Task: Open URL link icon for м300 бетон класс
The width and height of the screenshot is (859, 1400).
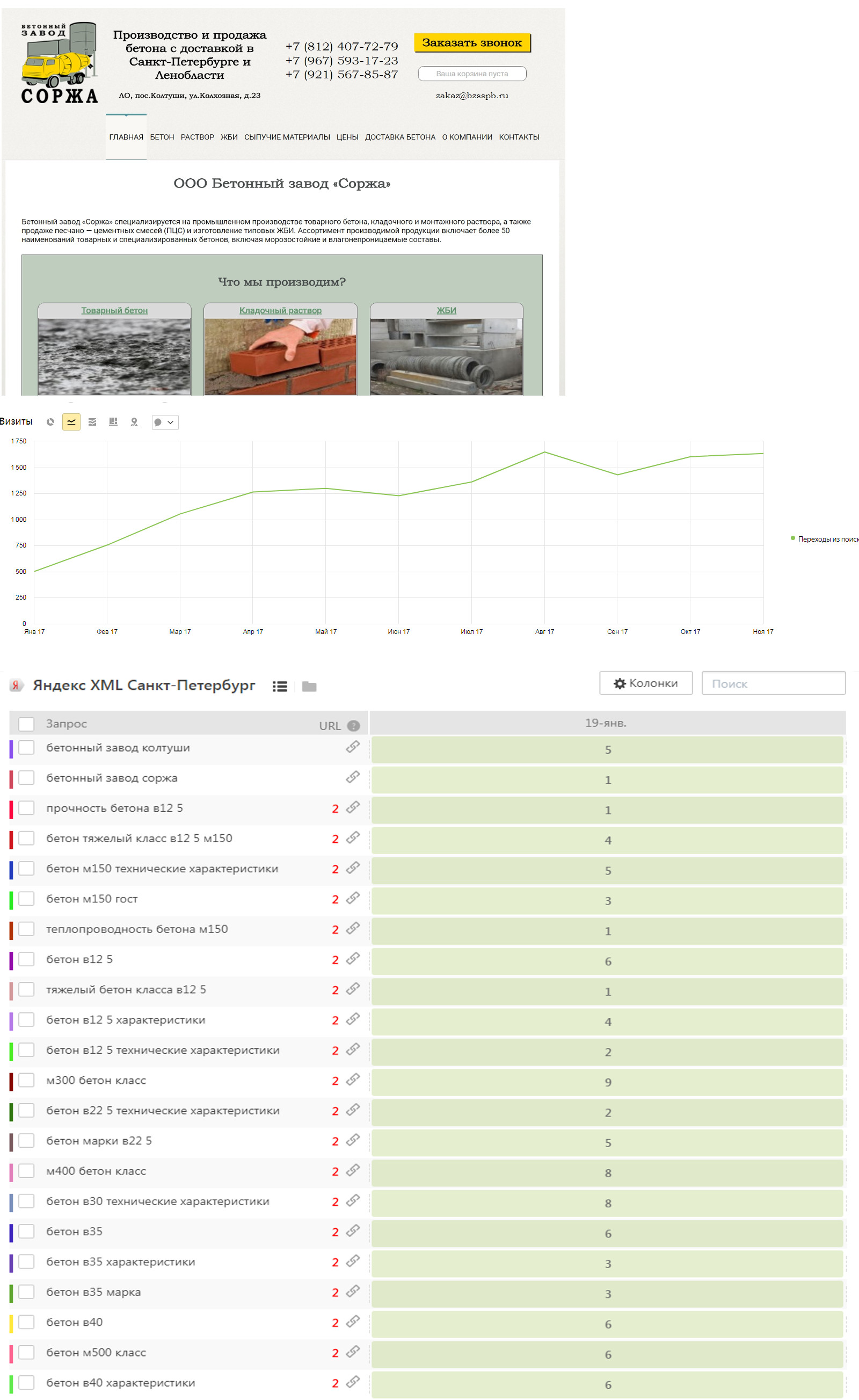Action: pyautogui.click(x=353, y=1080)
